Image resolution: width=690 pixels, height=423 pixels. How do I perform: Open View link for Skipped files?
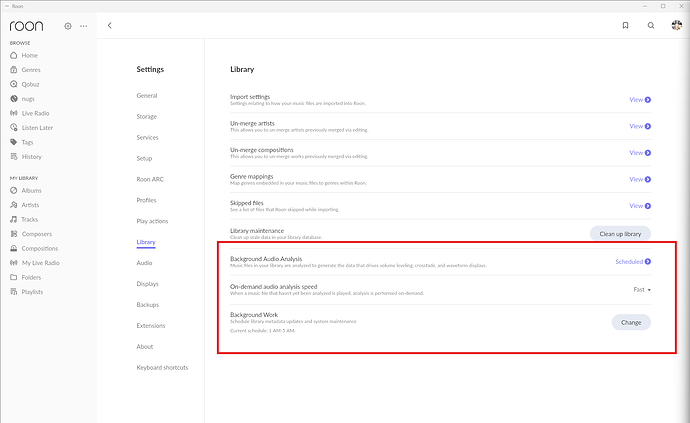(x=640, y=206)
